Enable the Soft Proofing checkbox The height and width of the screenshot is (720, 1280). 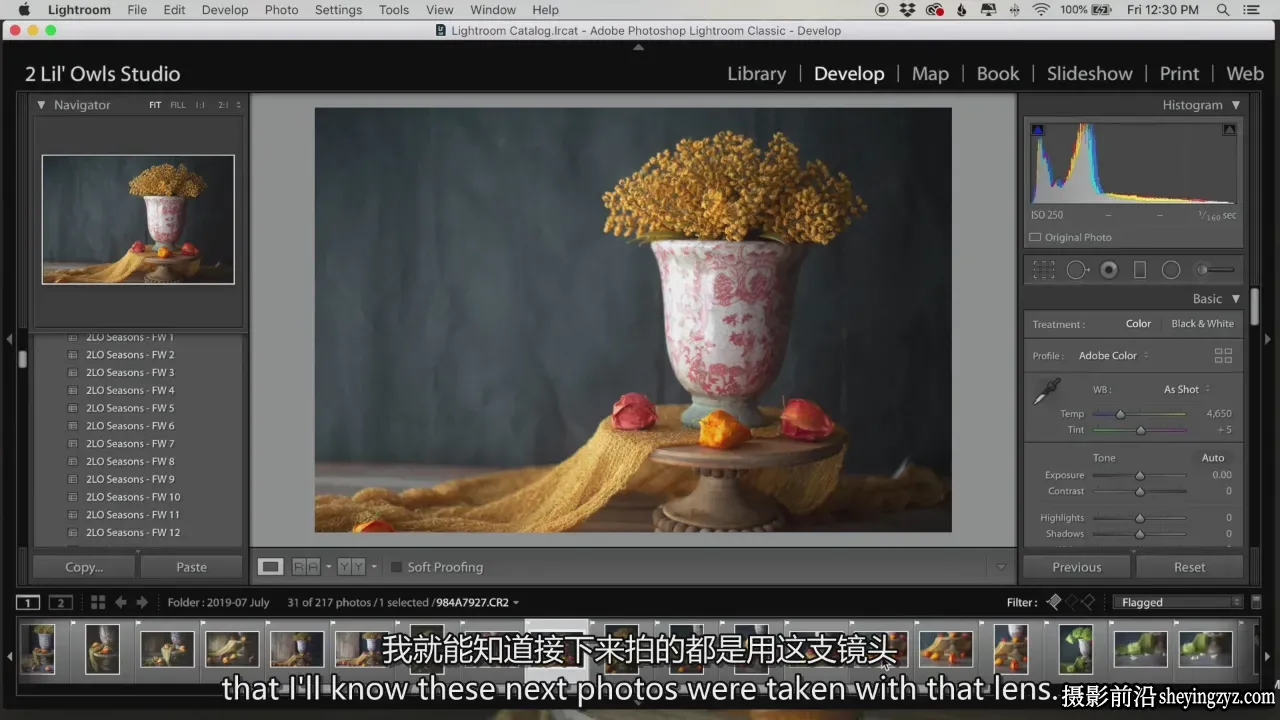[x=396, y=567]
